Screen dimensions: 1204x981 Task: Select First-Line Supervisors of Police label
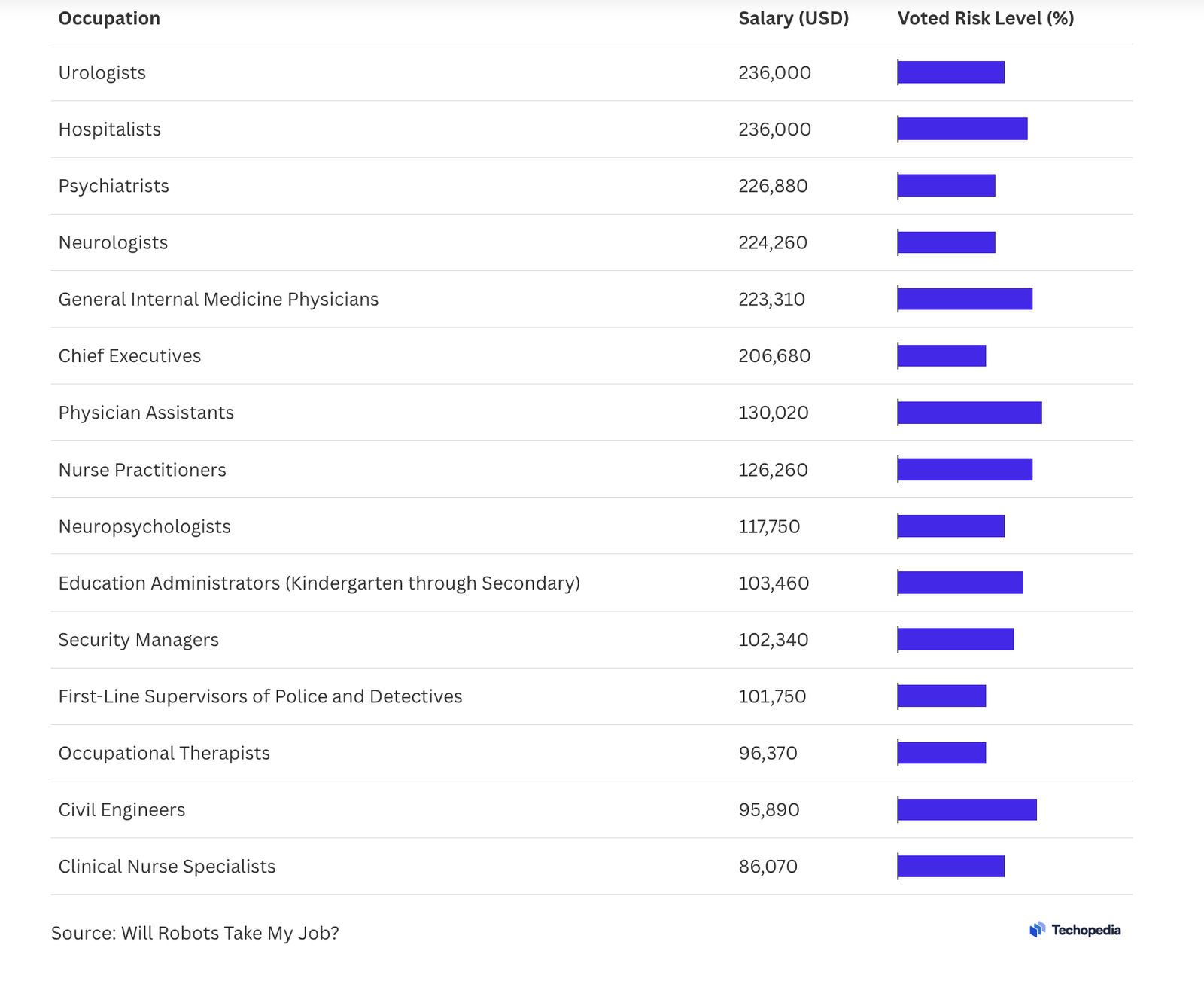(x=260, y=696)
